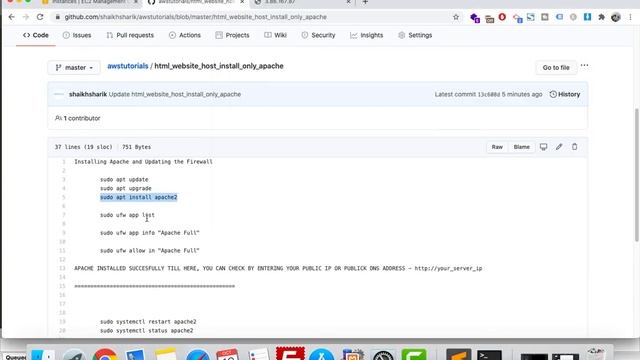Click the highlighted 'sudo apt install apache2' line
This screenshot has width=640, height=360.
139,197
